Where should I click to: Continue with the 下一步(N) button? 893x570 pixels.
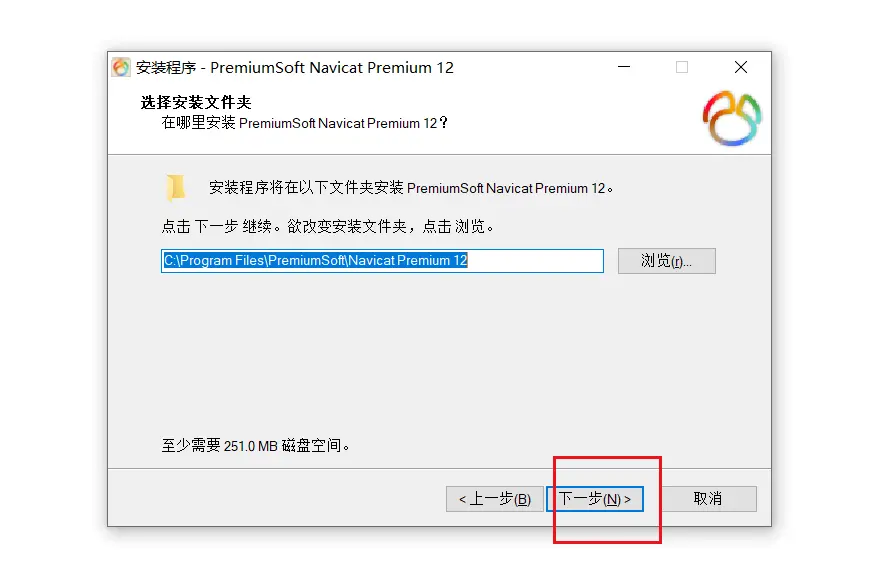click(595, 499)
